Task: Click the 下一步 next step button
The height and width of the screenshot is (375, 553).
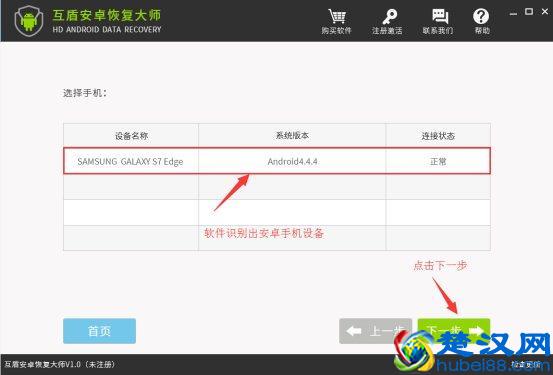Action: coord(454,331)
